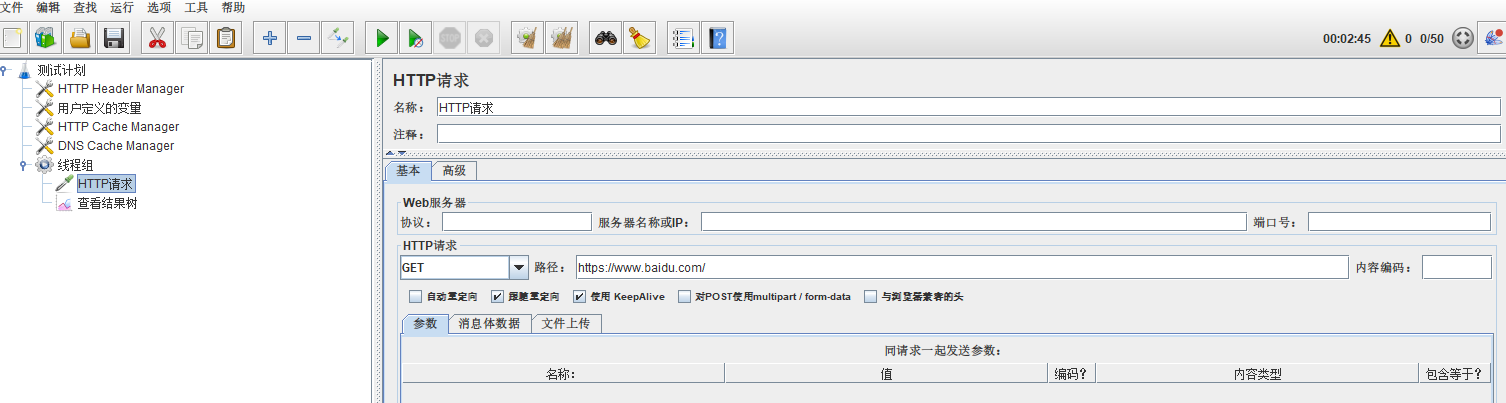The height and width of the screenshot is (403, 1506).
Task: Open the 运行 menu
Action: tap(122, 7)
